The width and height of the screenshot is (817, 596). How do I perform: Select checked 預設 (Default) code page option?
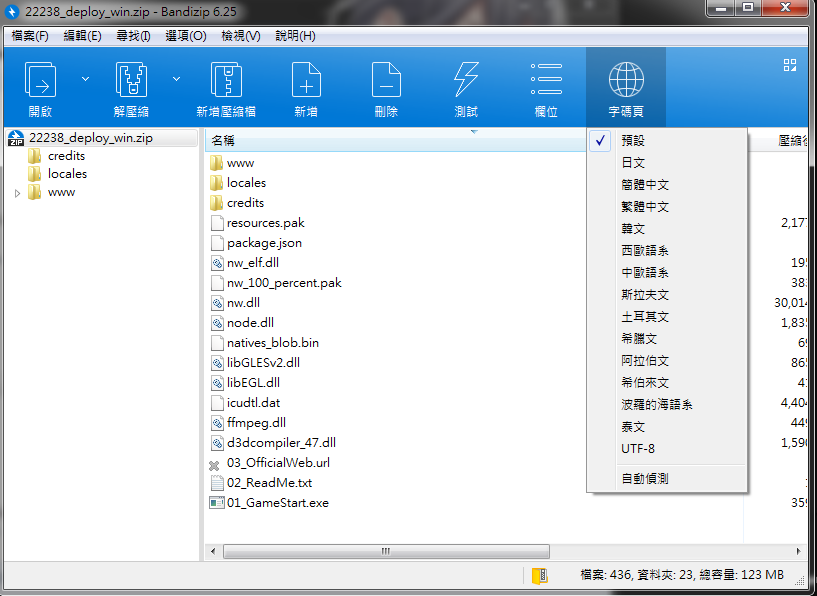(x=667, y=140)
